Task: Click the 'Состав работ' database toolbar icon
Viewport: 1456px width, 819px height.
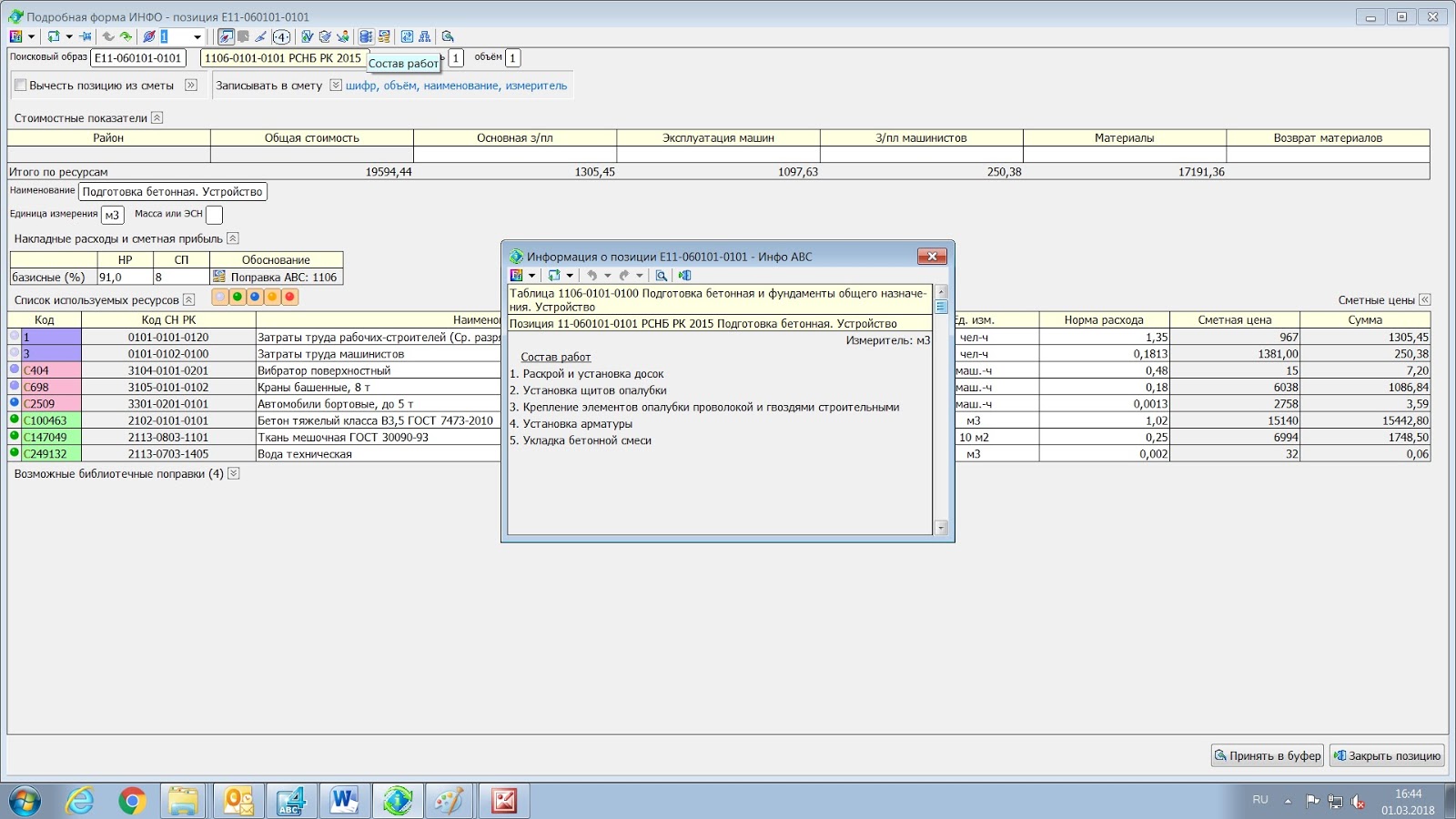Action: tap(366, 36)
